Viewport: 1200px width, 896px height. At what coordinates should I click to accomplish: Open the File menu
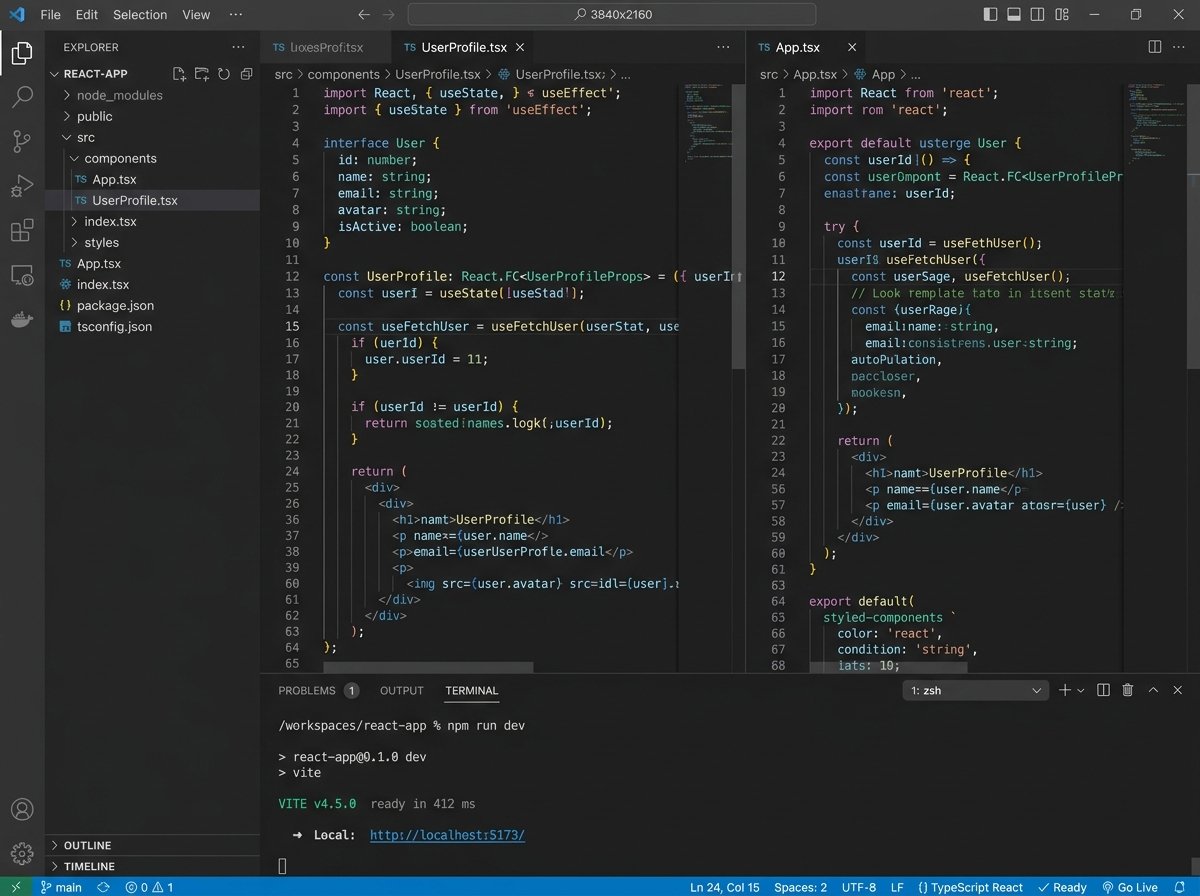[51, 15]
